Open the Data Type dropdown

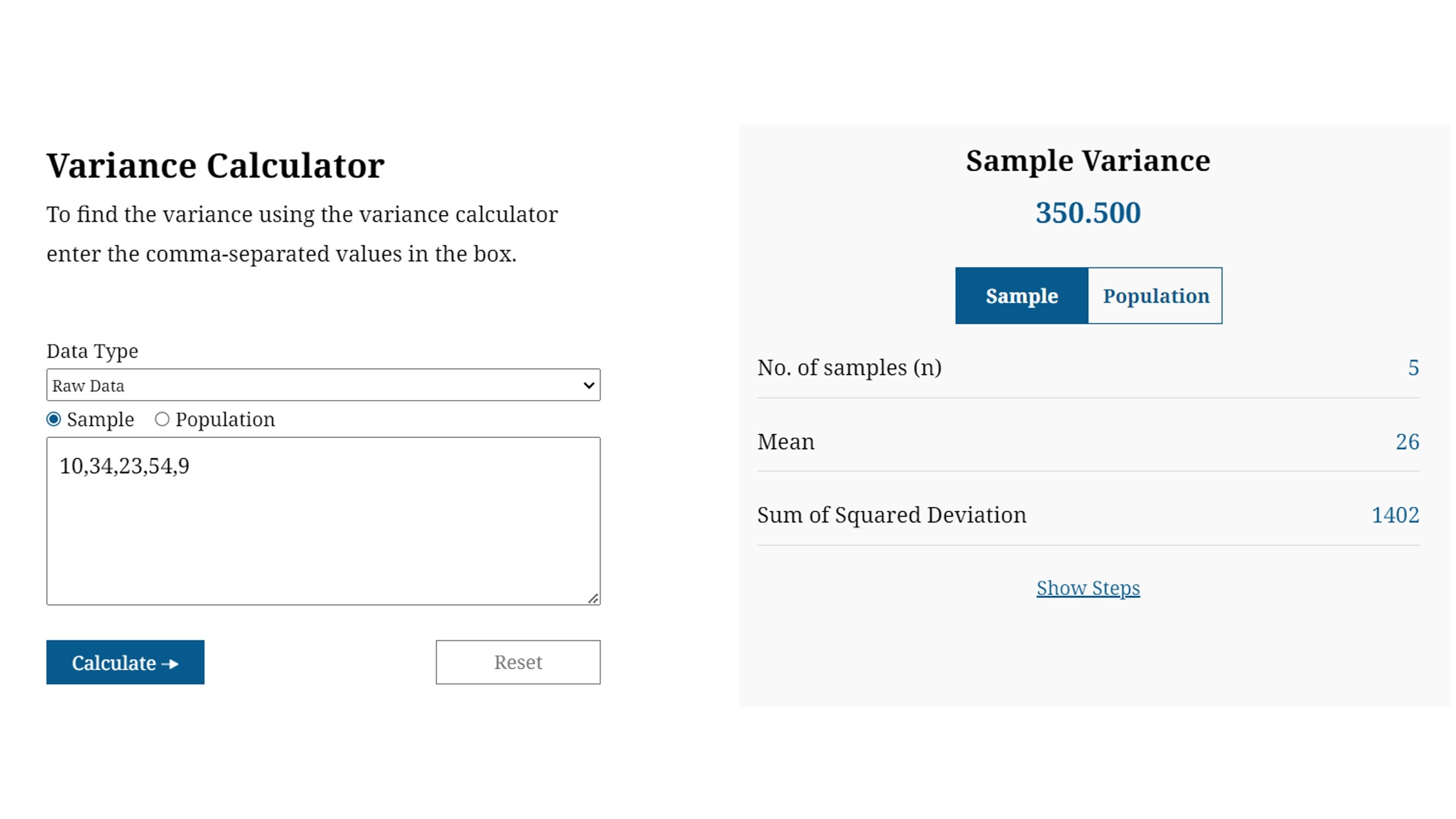point(323,385)
